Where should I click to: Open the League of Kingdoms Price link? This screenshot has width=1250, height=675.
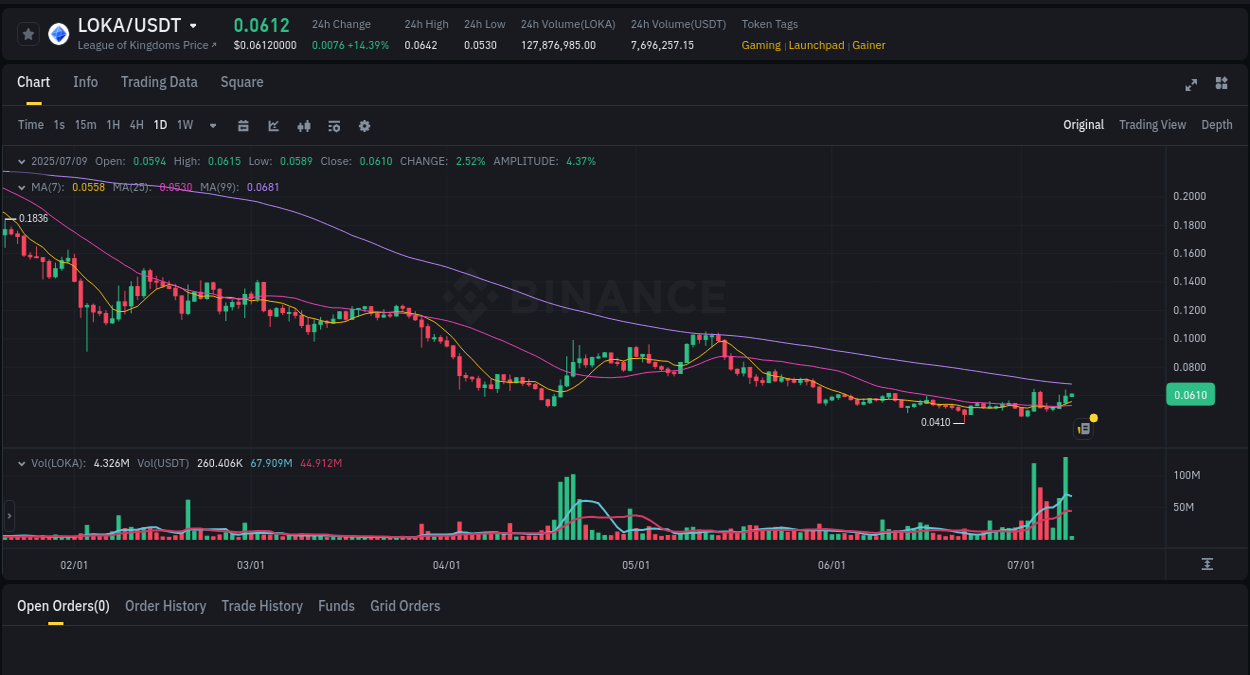tap(147, 45)
